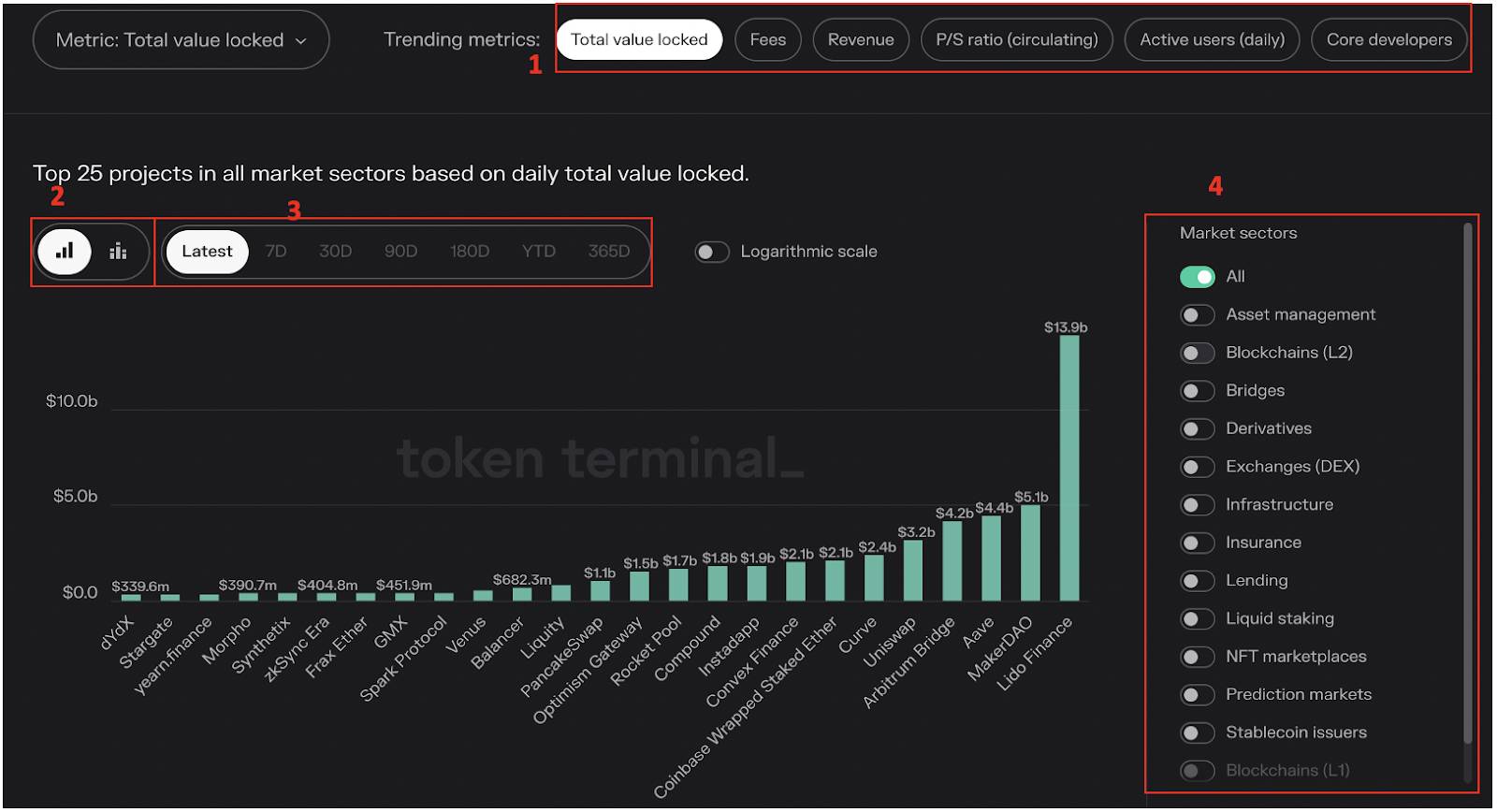Viewport: 1497px width, 812px height.
Task: Click the Uniswap $3.2b bar
Action: 913,571
